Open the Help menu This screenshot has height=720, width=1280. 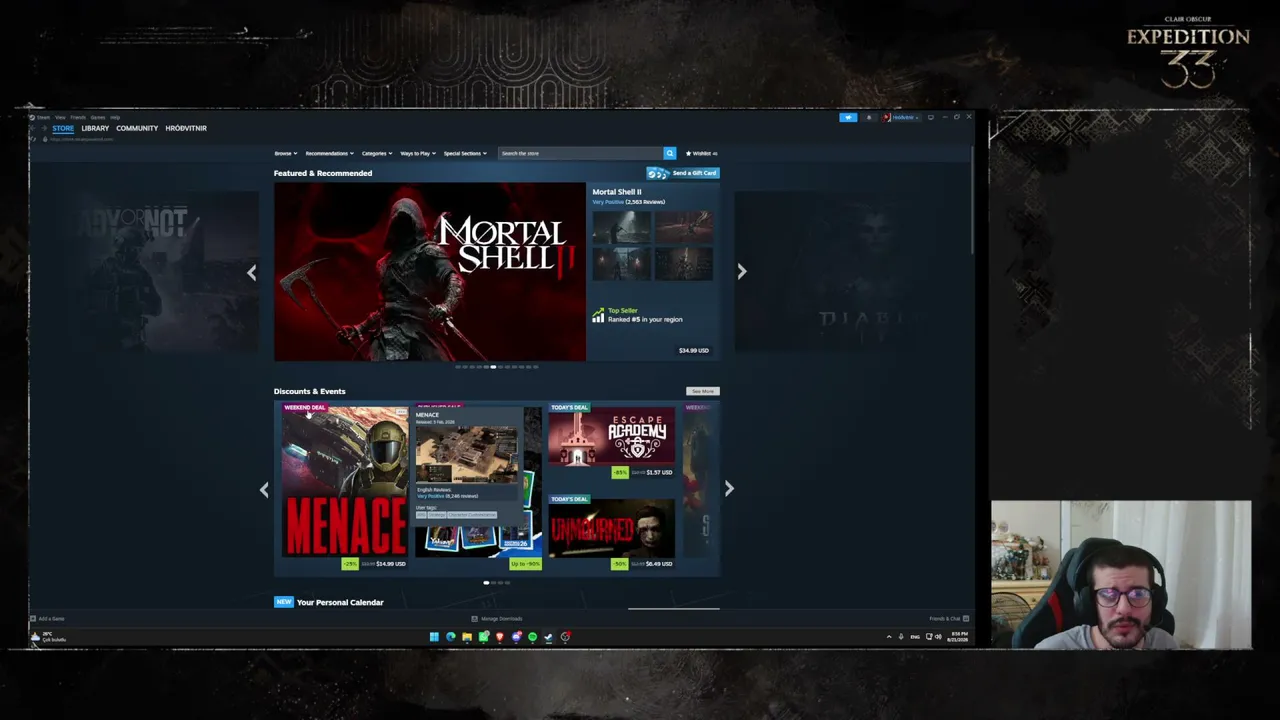coord(115,117)
